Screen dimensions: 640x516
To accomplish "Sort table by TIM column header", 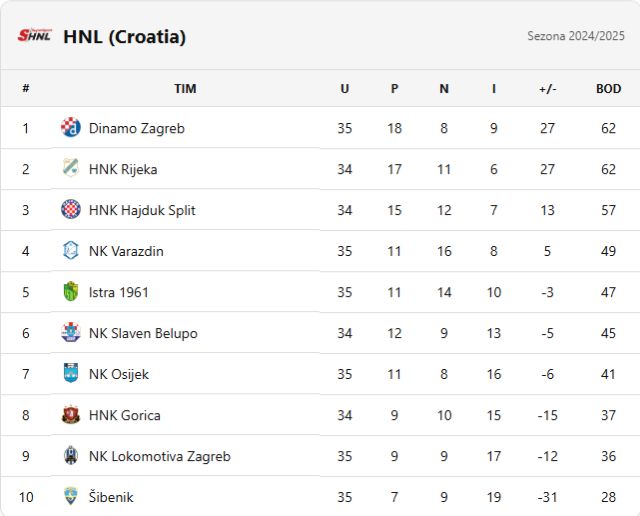I will 185,88.
